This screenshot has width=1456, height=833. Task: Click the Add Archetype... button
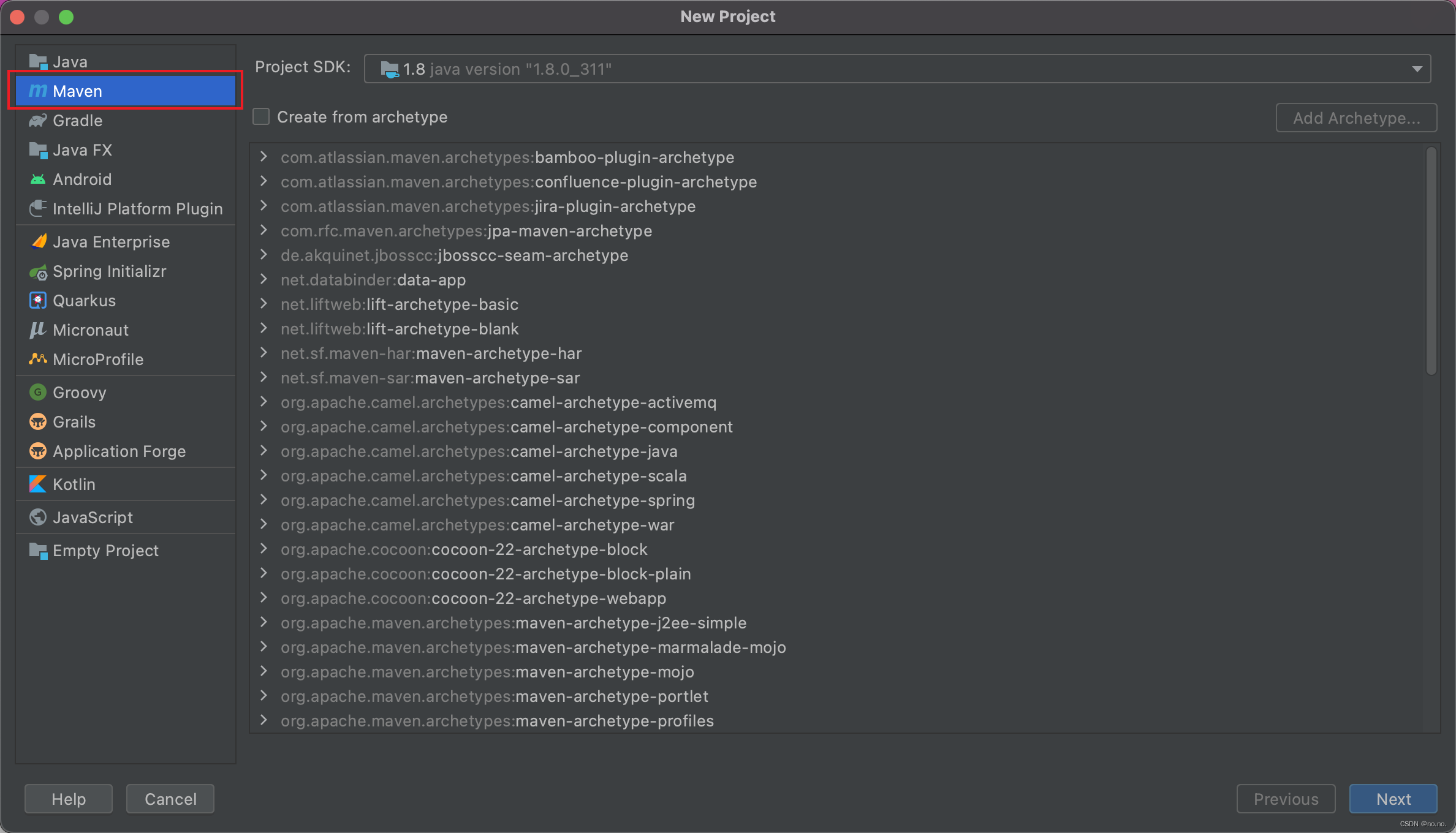1356,118
